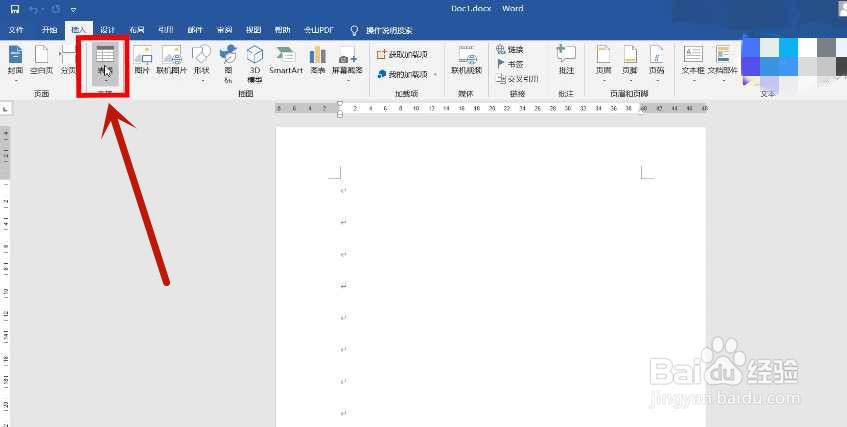847x427 pixels.
Task: Switch to the 开始 (Home) ribbon tab
Action: point(49,30)
